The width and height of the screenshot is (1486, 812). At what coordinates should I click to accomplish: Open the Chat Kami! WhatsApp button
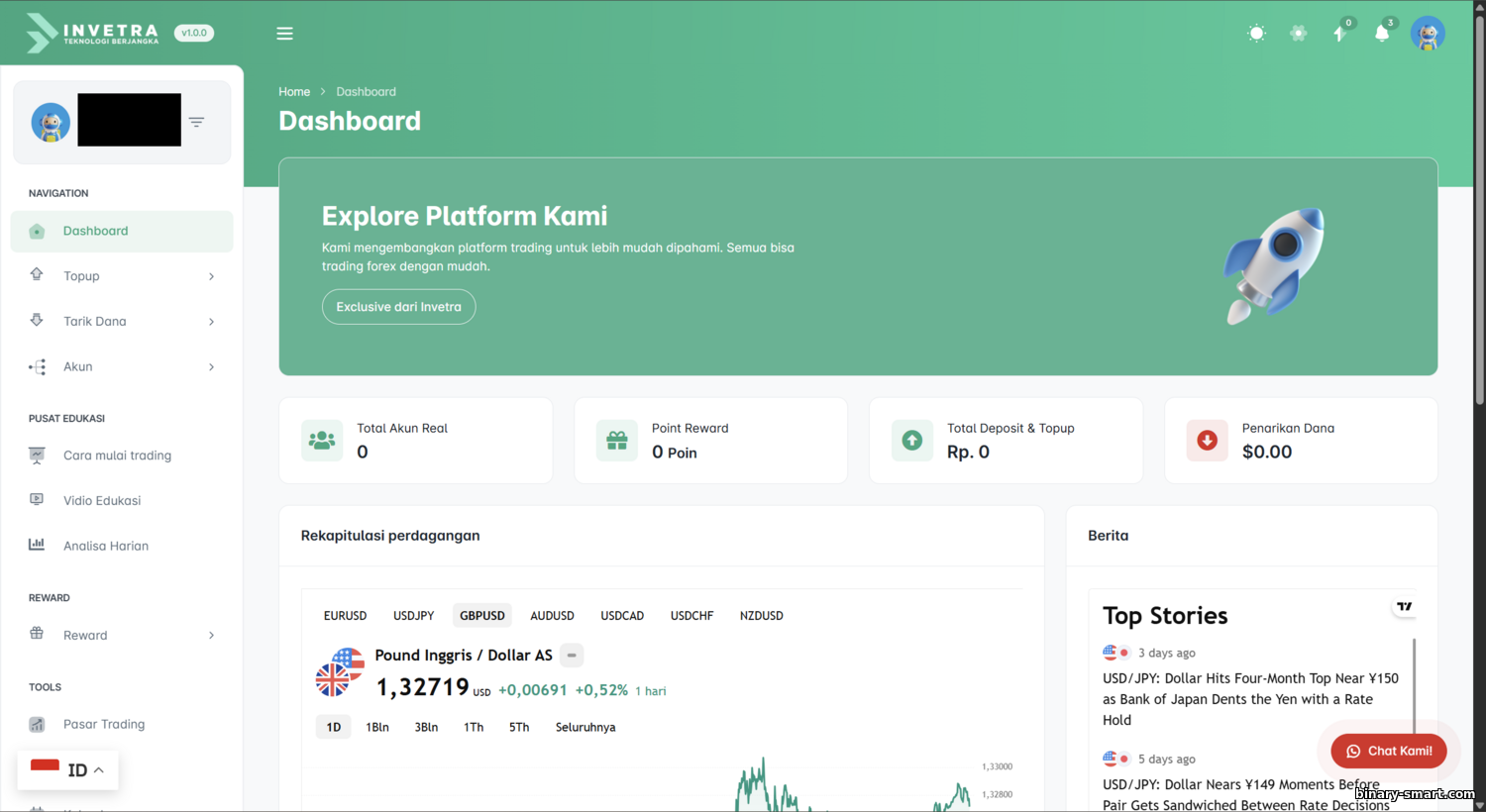(x=1388, y=752)
